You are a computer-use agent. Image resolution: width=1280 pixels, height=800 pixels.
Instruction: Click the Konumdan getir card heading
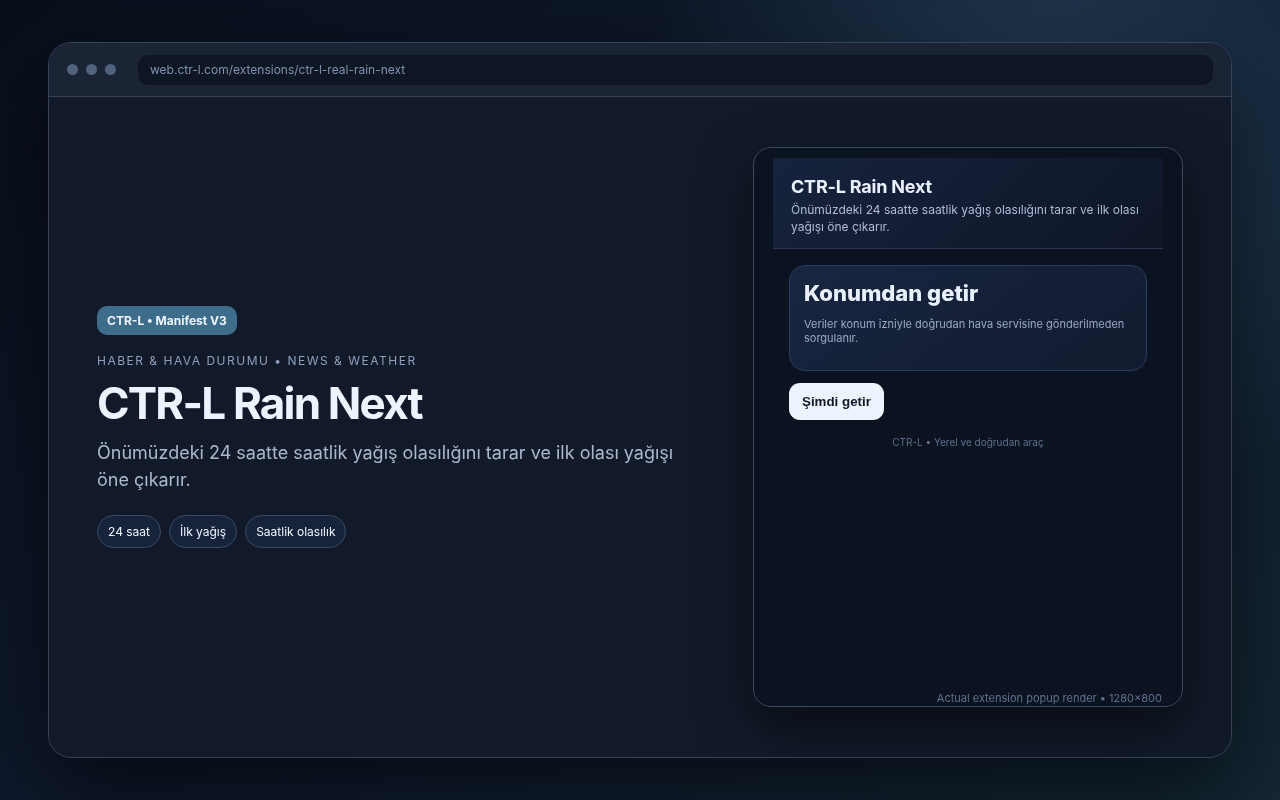pos(891,293)
